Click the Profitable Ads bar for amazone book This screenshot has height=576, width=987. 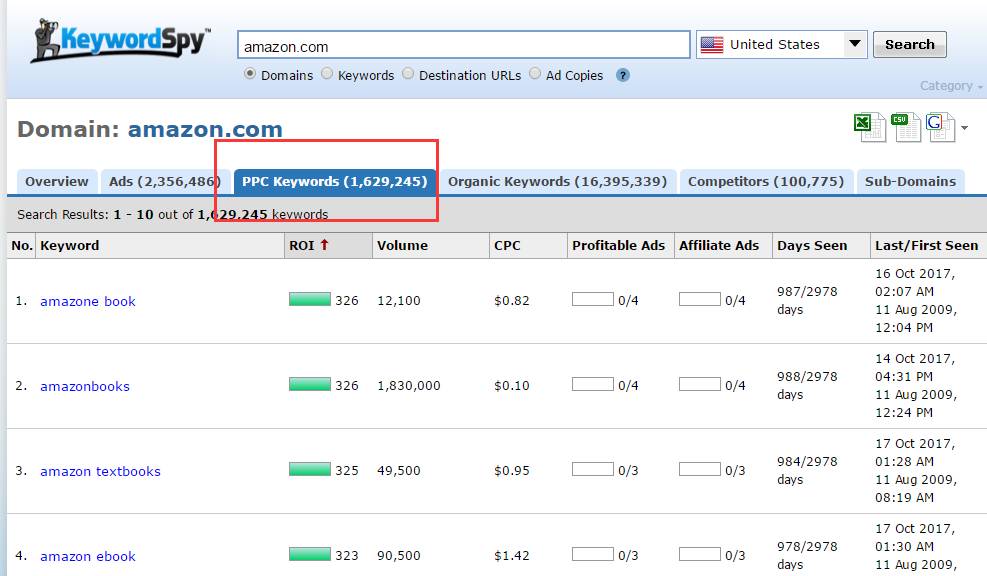592,299
